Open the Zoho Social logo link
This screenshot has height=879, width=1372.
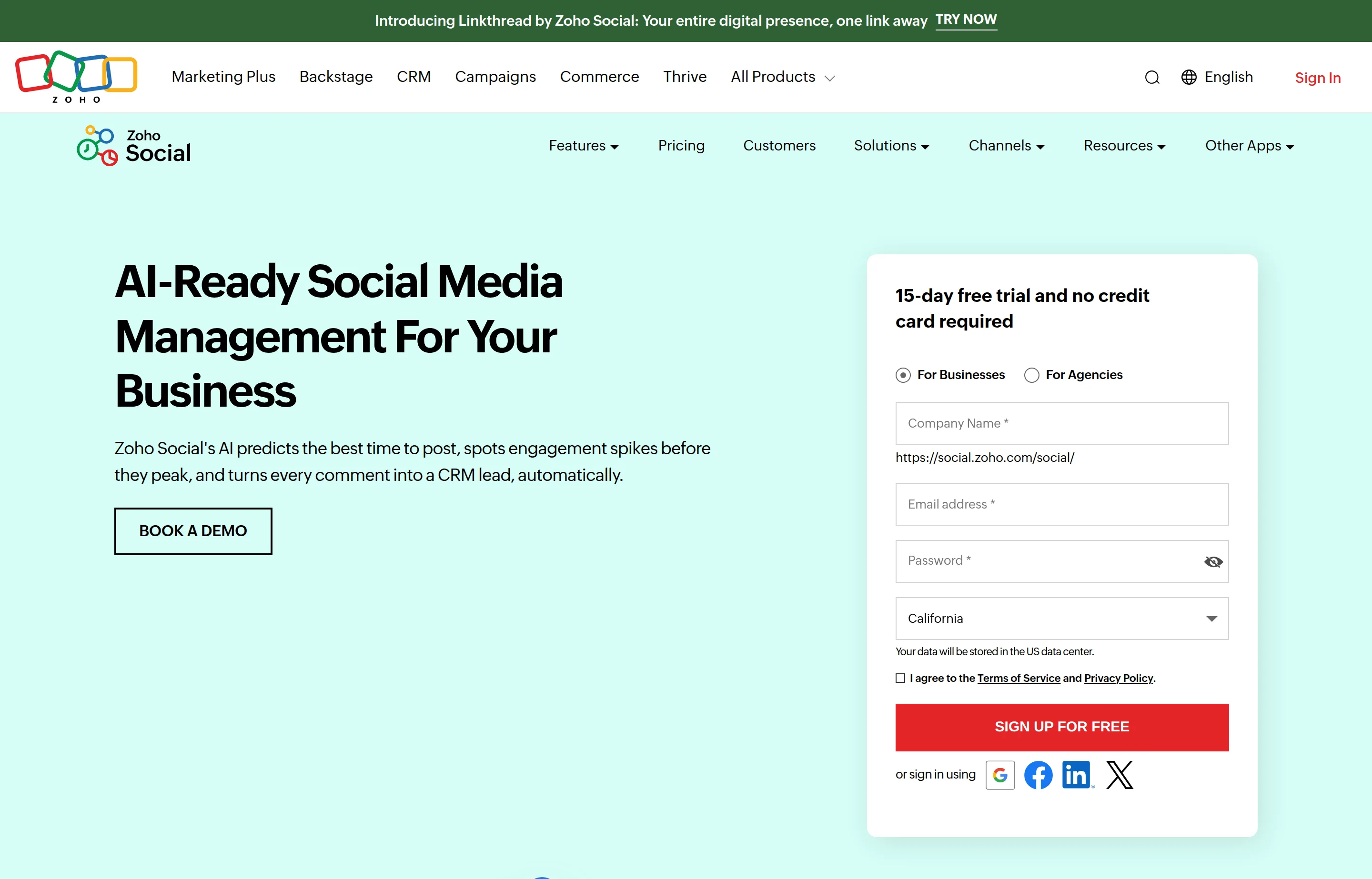tap(133, 146)
